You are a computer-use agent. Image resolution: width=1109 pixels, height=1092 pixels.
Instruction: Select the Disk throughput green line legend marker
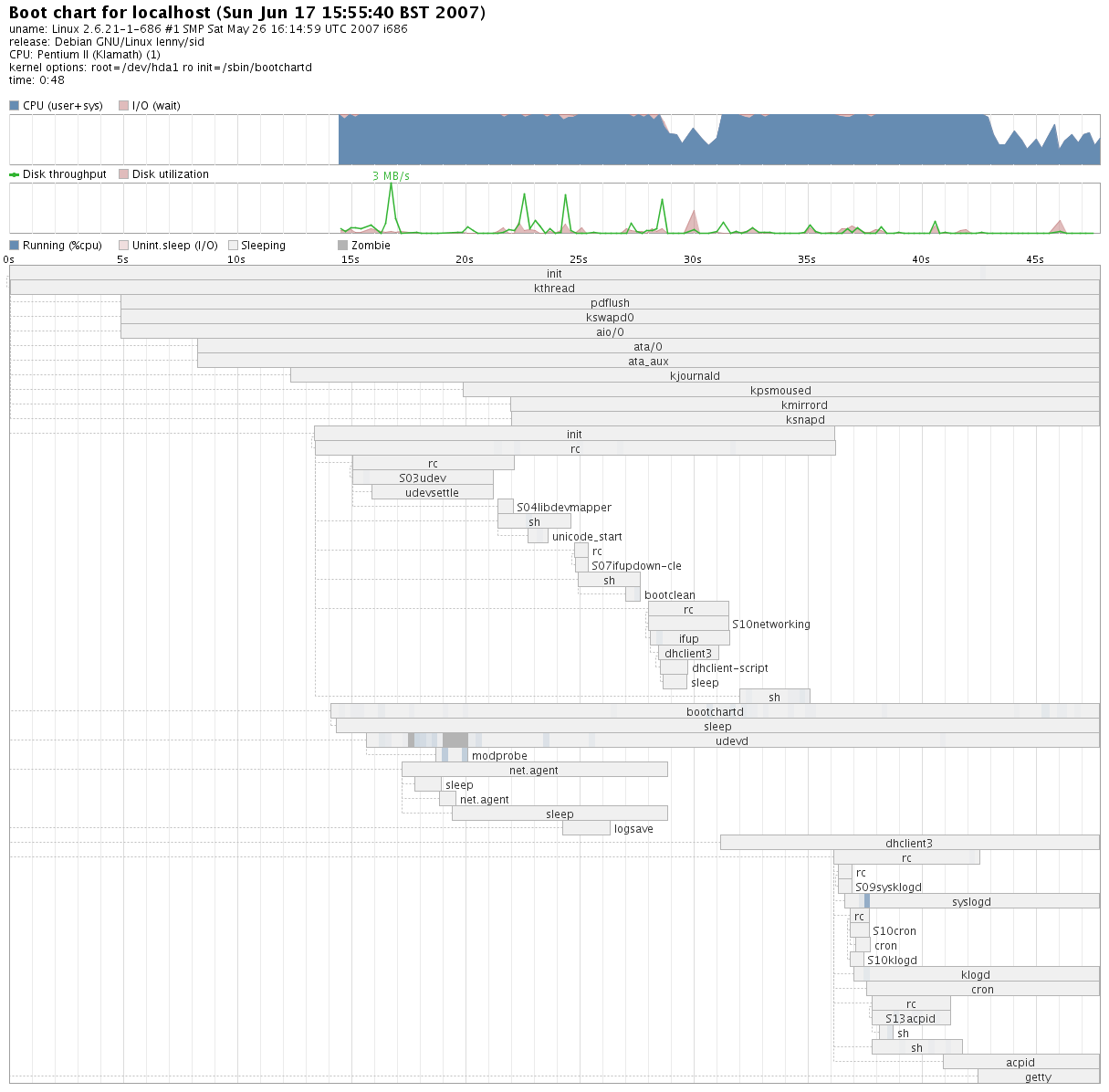point(14,174)
